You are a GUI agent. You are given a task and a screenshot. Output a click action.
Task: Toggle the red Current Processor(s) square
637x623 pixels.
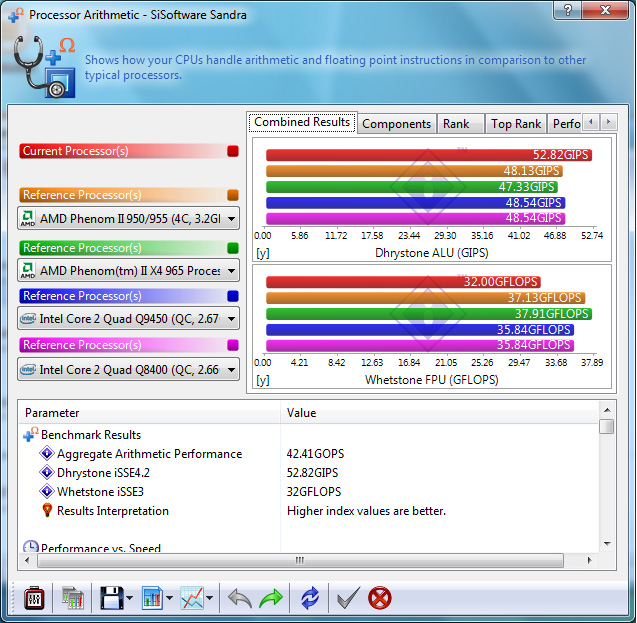tap(233, 151)
